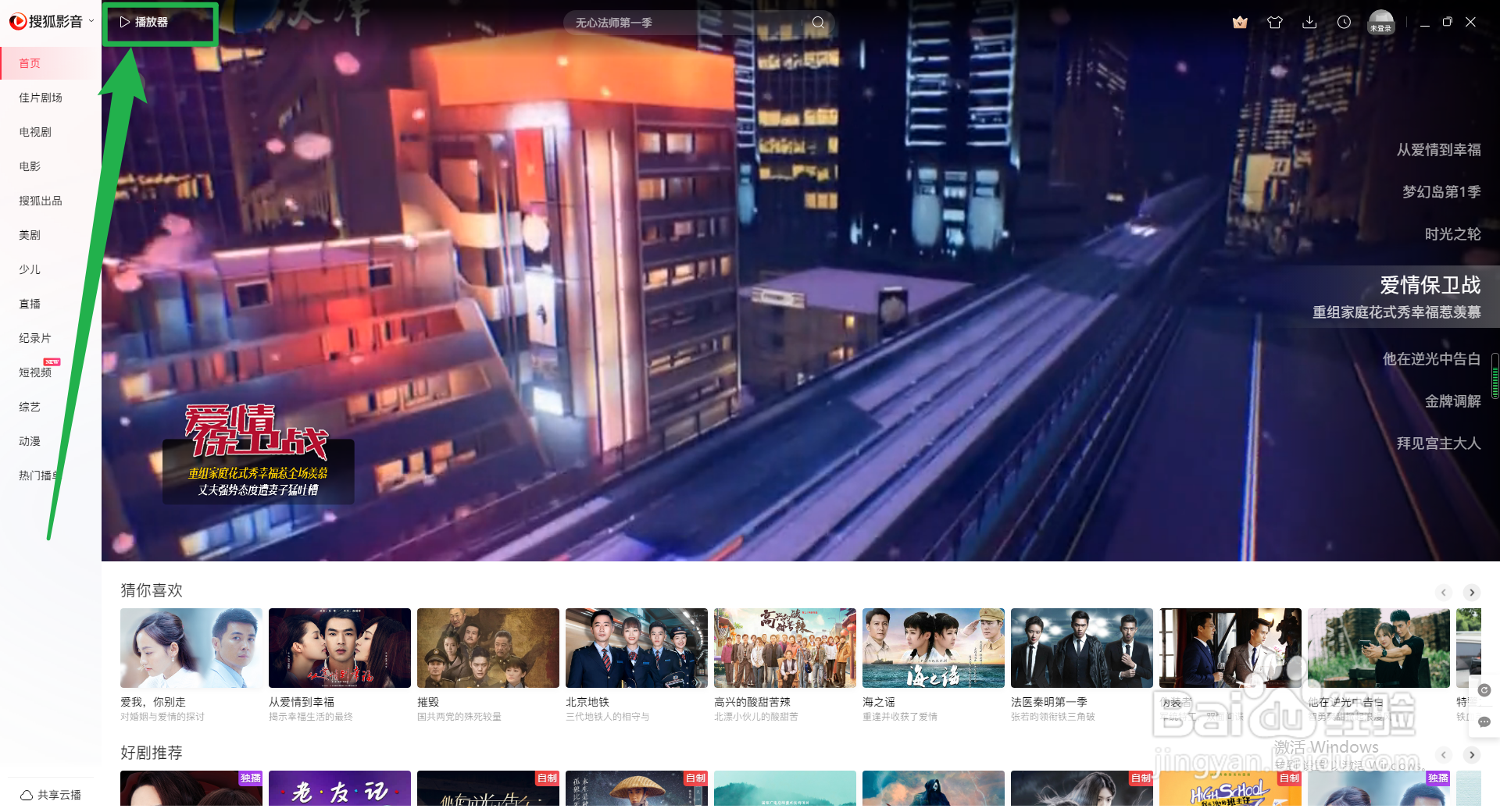Open the 老友记 thumbnail in 好剧推荐

(x=340, y=788)
